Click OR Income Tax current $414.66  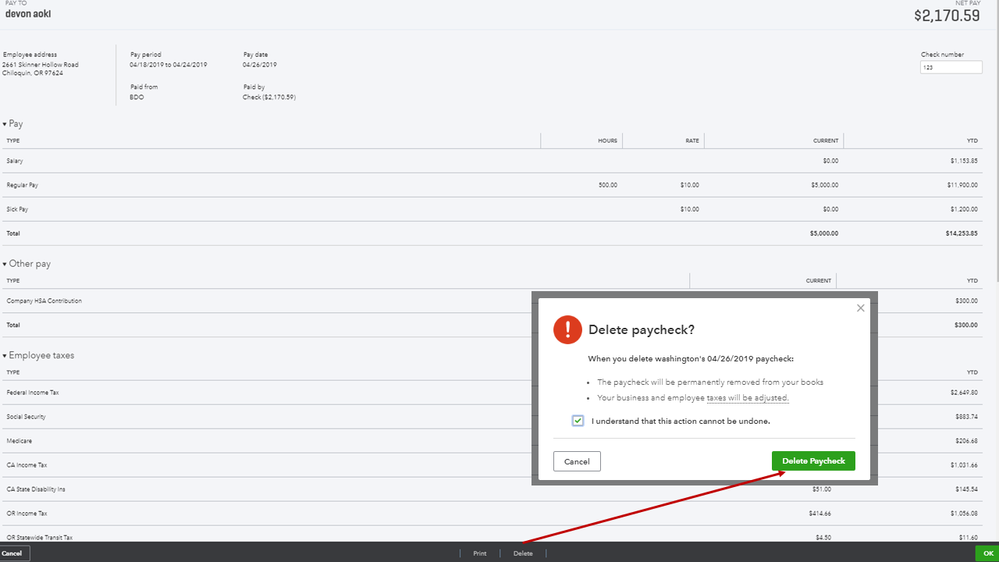pyautogui.click(x=820, y=514)
